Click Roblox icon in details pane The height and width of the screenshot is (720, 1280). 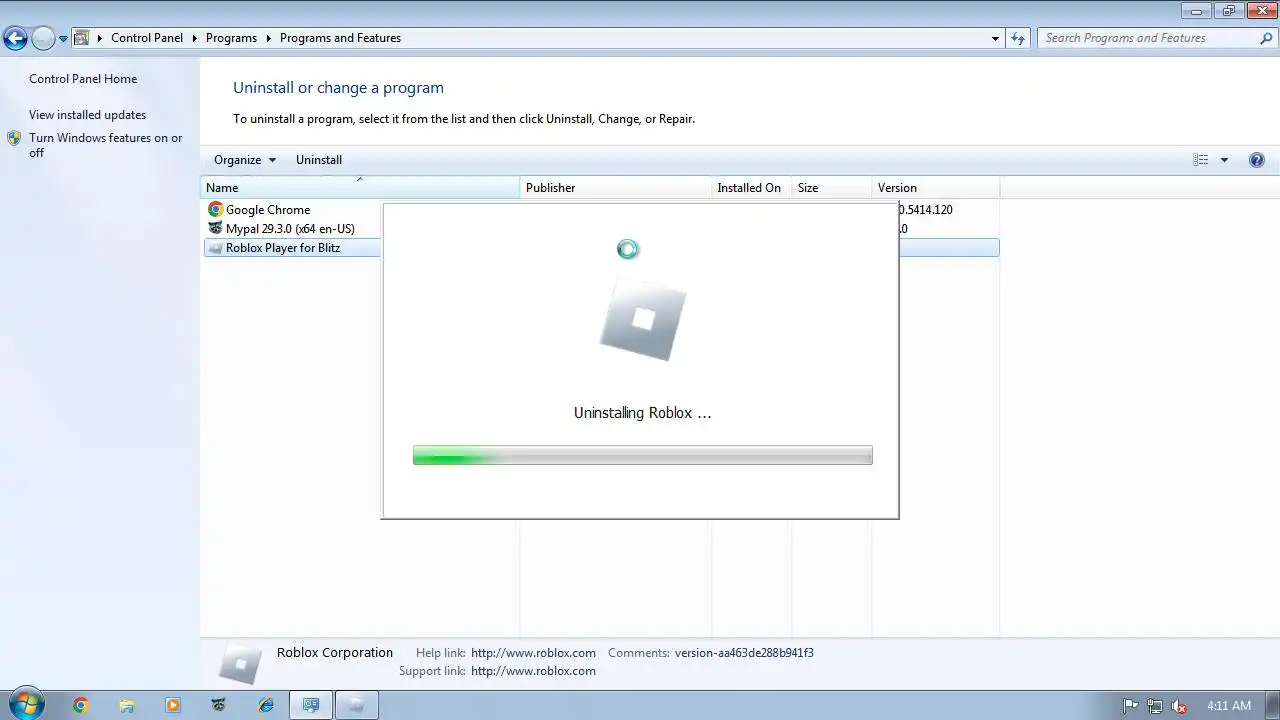(x=240, y=662)
